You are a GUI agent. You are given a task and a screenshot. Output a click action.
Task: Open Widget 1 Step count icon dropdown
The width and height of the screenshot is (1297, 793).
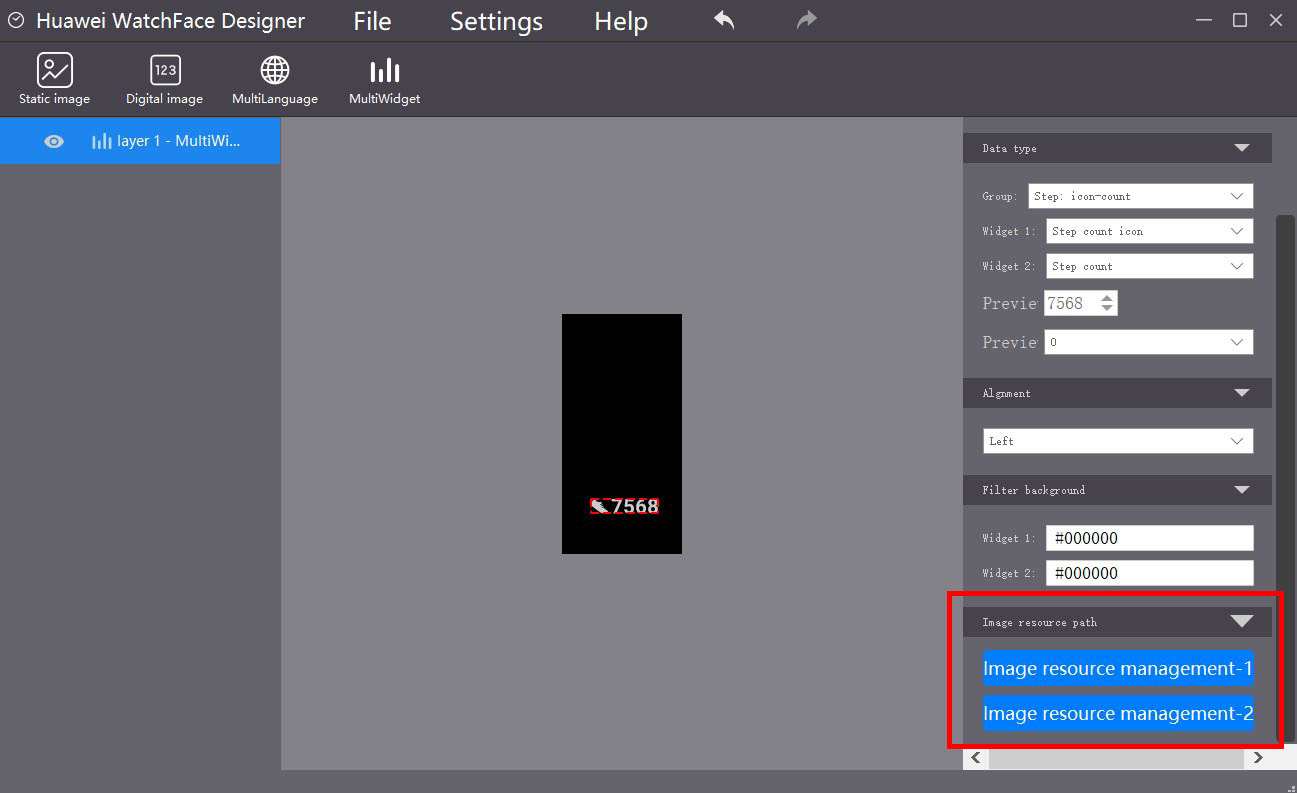coord(1150,231)
